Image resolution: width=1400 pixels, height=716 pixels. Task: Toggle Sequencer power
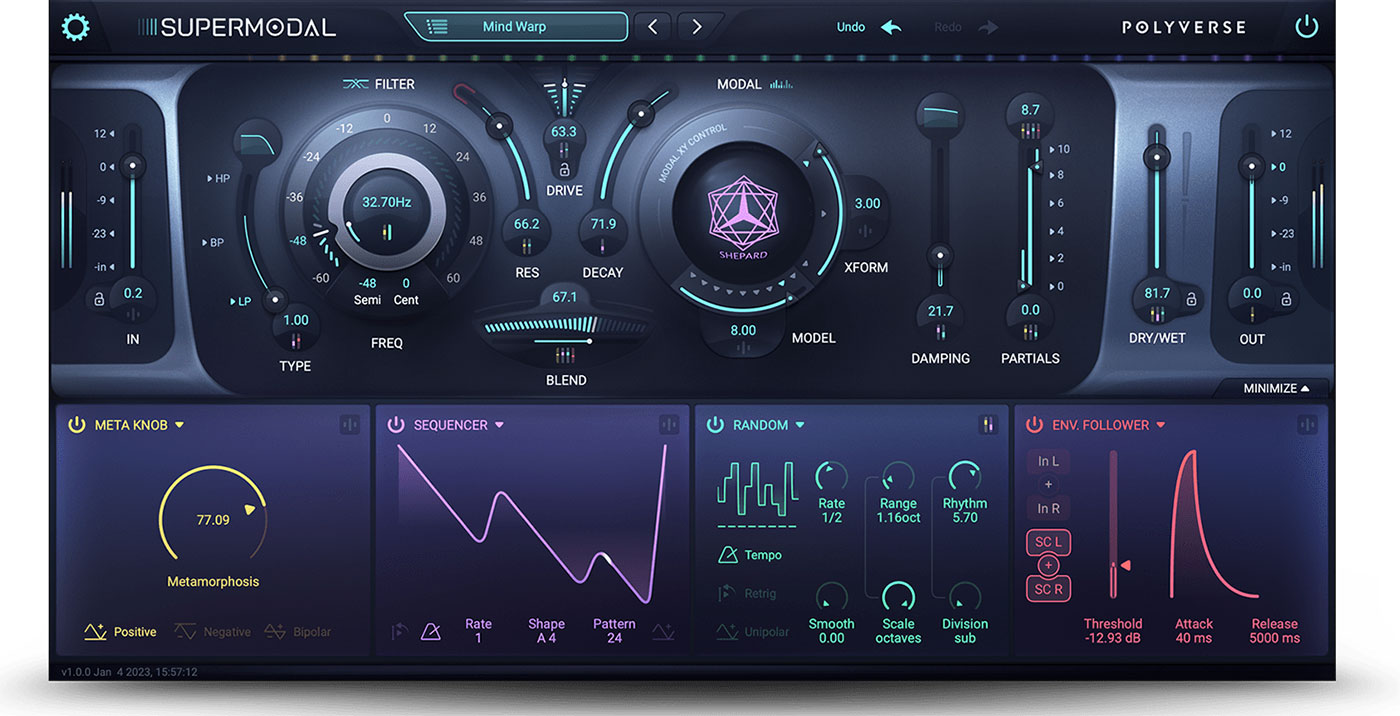point(396,425)
